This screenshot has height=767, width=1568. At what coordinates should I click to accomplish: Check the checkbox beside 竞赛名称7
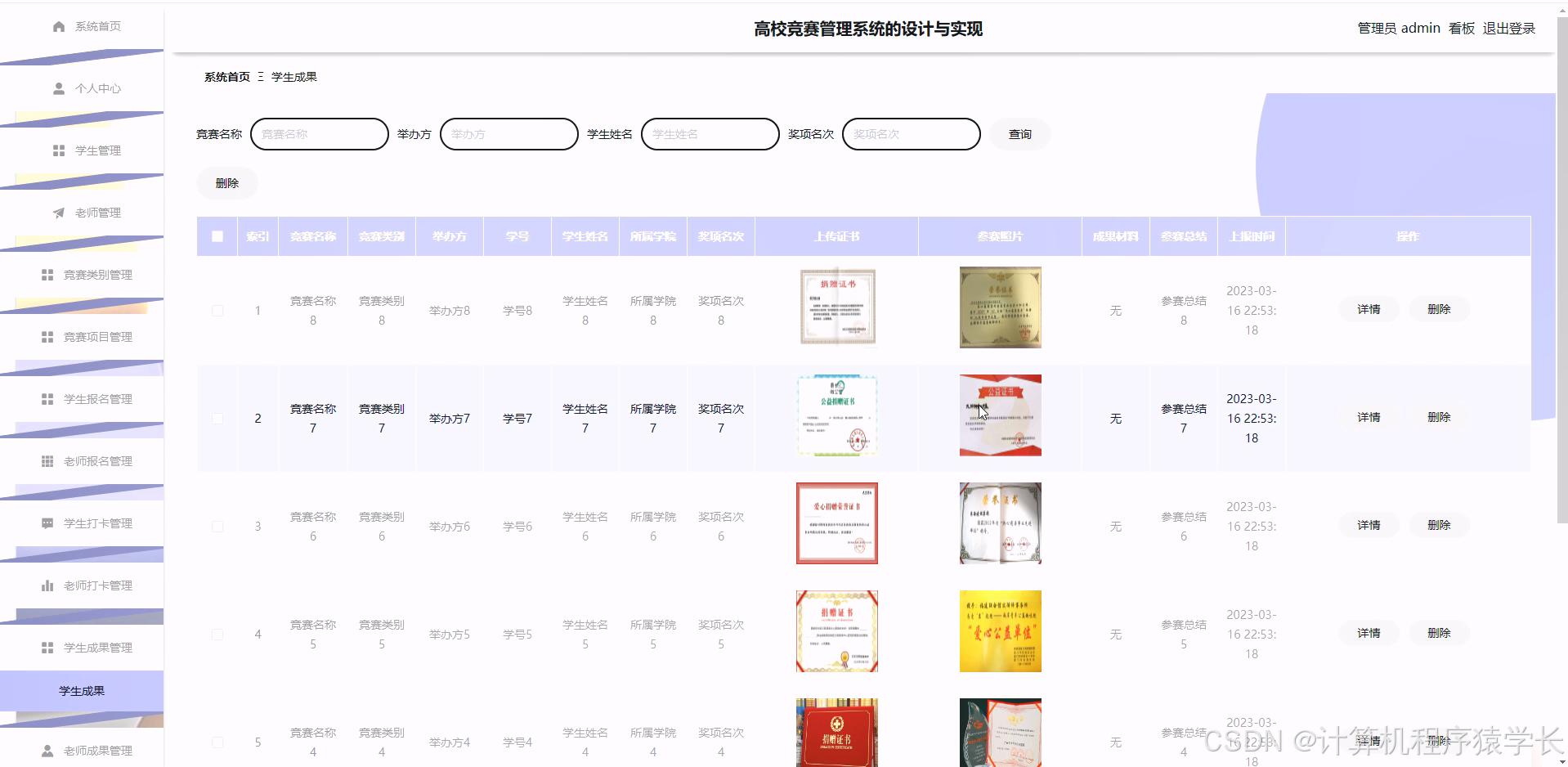[x=217, y=418]
